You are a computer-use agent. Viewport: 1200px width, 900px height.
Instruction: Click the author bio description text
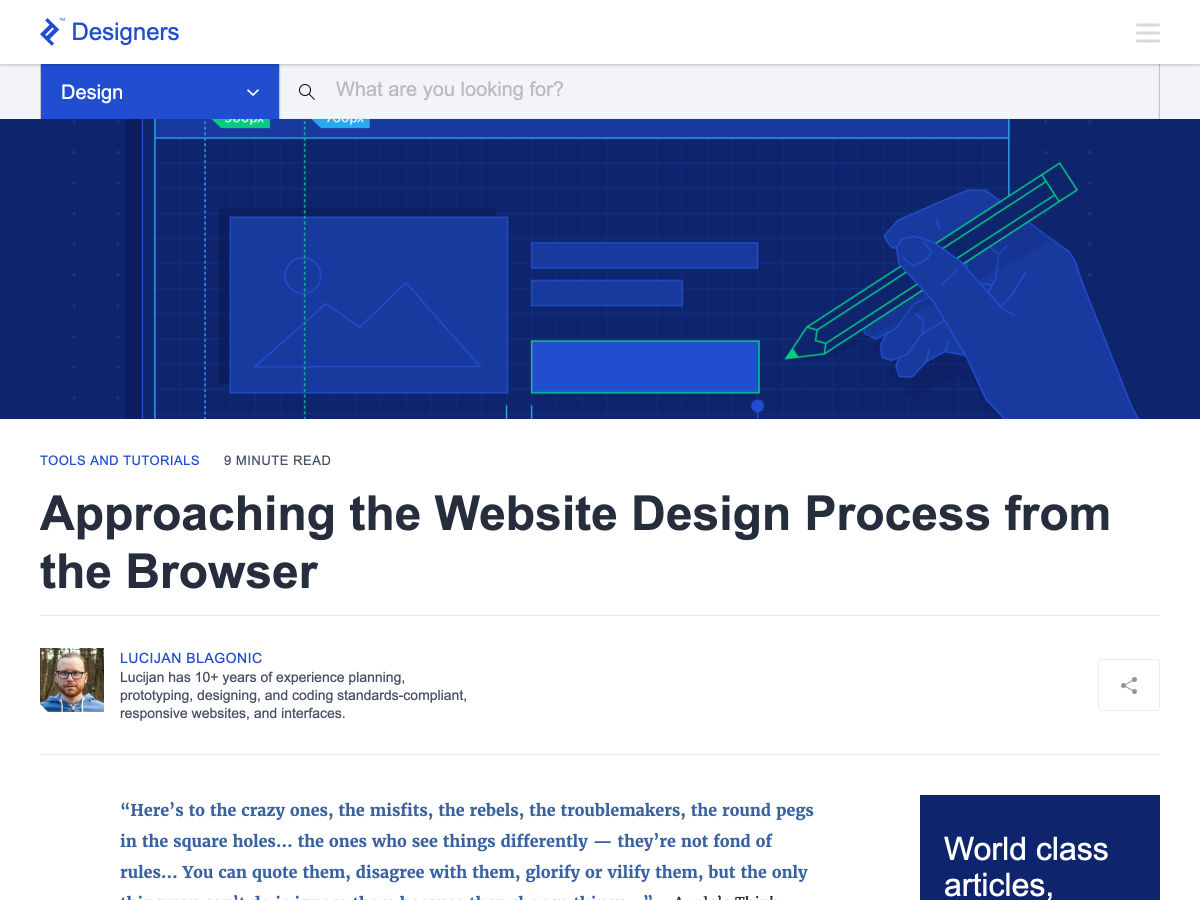[x=293, y=695]
